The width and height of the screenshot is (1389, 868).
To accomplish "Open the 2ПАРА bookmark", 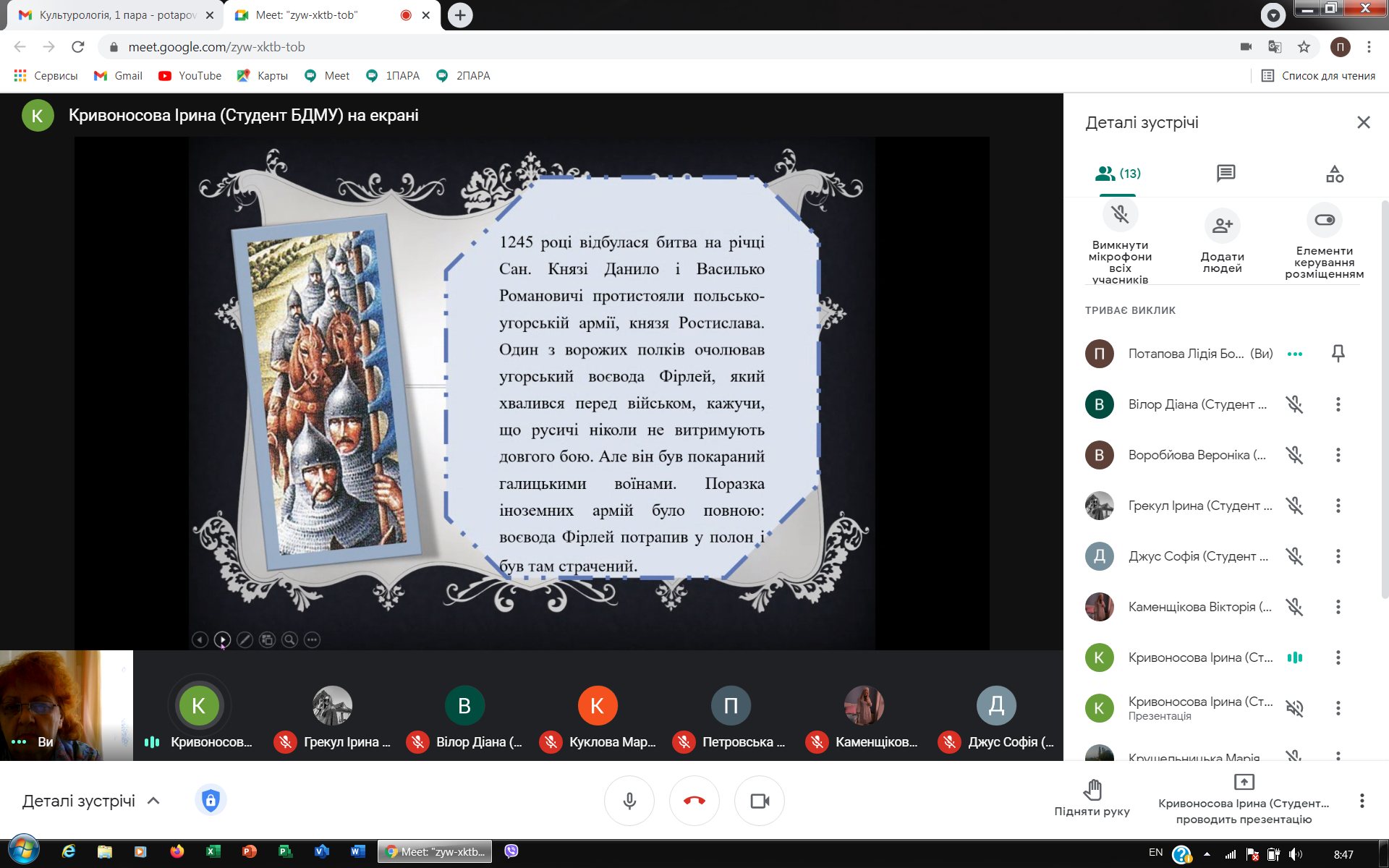I will coord(464,76).
